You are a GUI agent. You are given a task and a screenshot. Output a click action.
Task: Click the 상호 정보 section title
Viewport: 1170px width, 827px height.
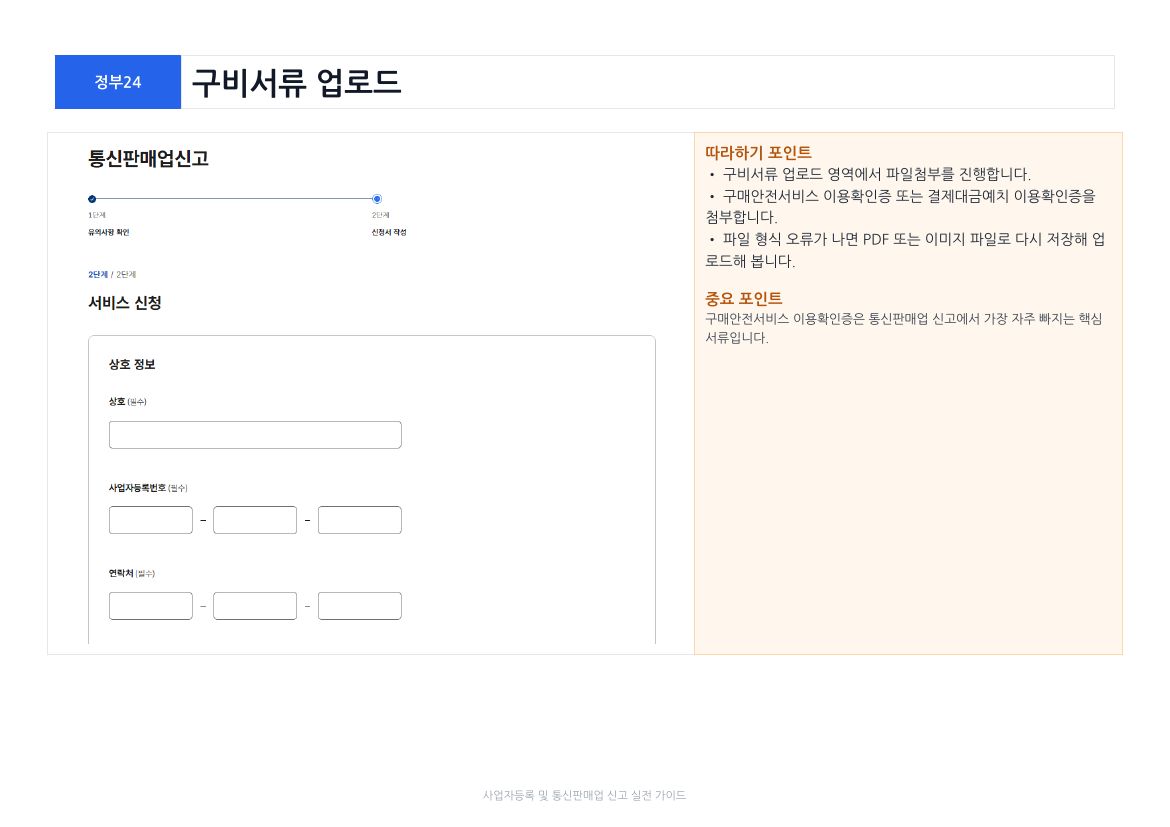click(x=132, y=364)
